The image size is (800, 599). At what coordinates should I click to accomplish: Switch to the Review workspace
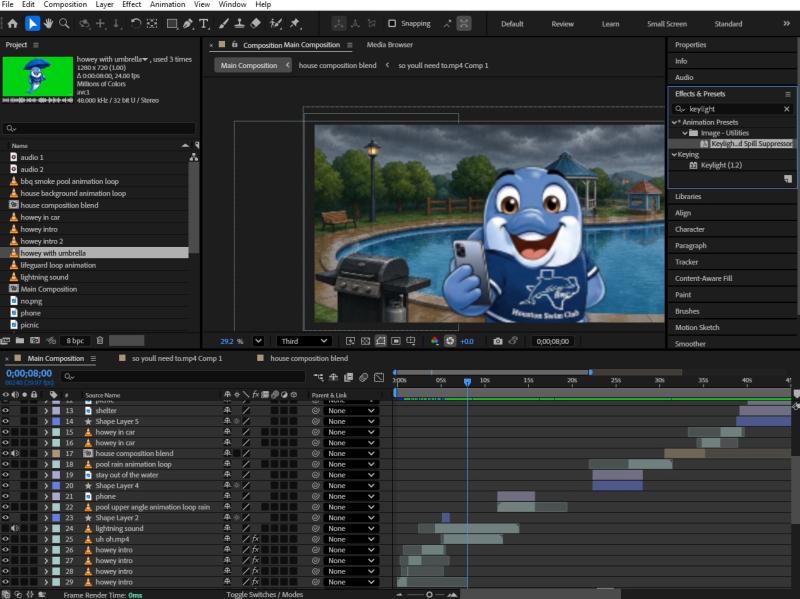562,24
